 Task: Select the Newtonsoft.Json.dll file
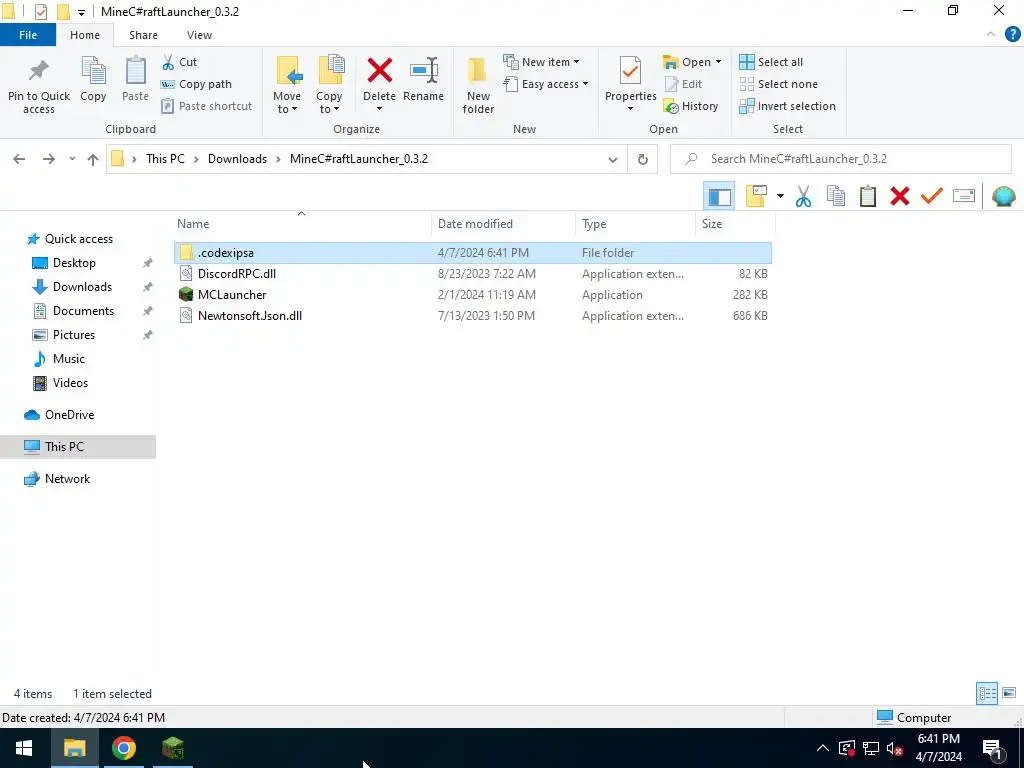pos(473,315)
